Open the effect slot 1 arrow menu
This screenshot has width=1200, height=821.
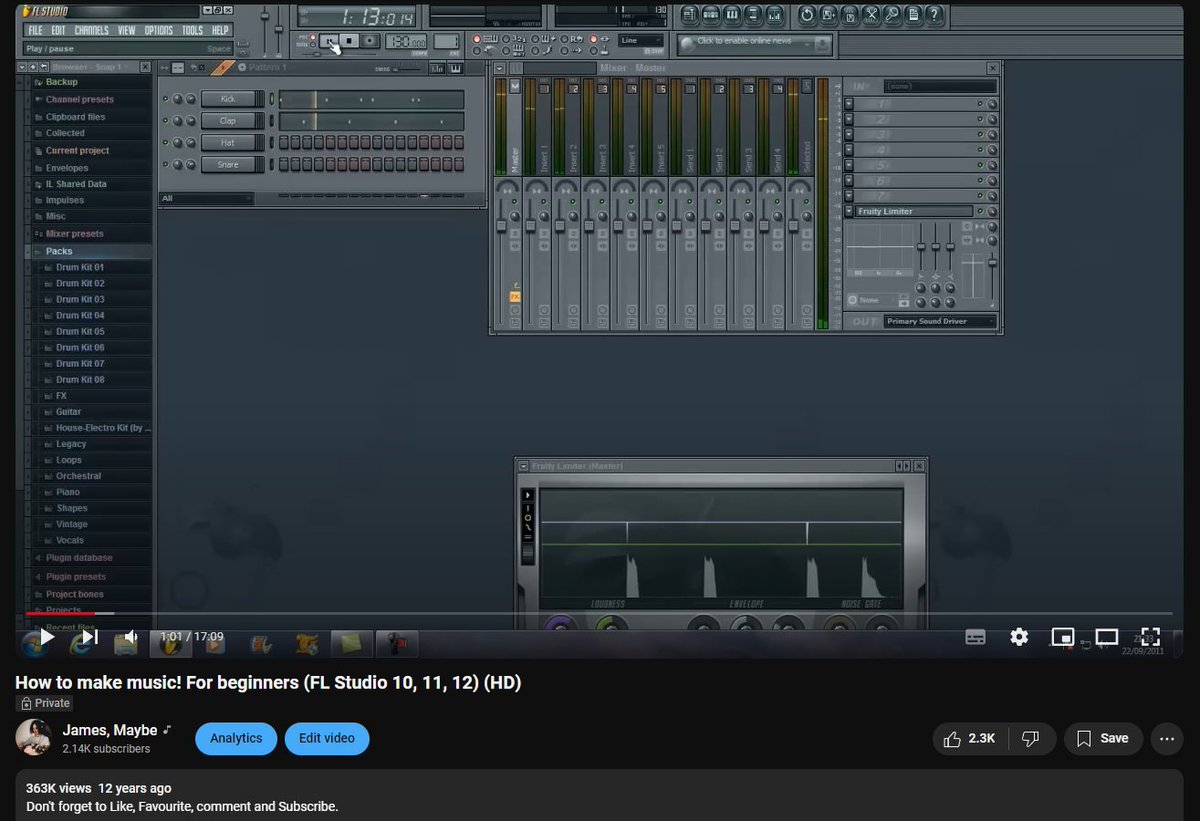click(x=849, y=104)
